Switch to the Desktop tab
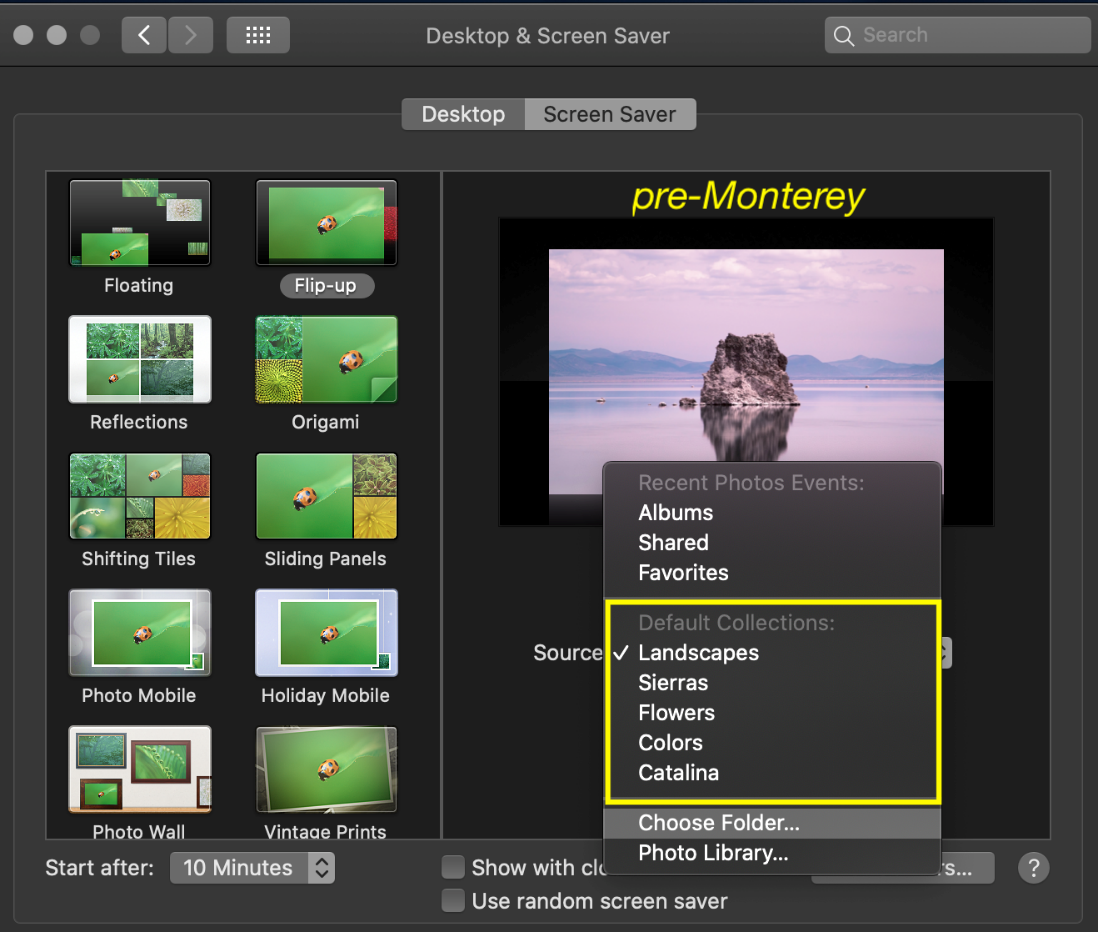This screenshot has height=932, width=1098. 463,114
